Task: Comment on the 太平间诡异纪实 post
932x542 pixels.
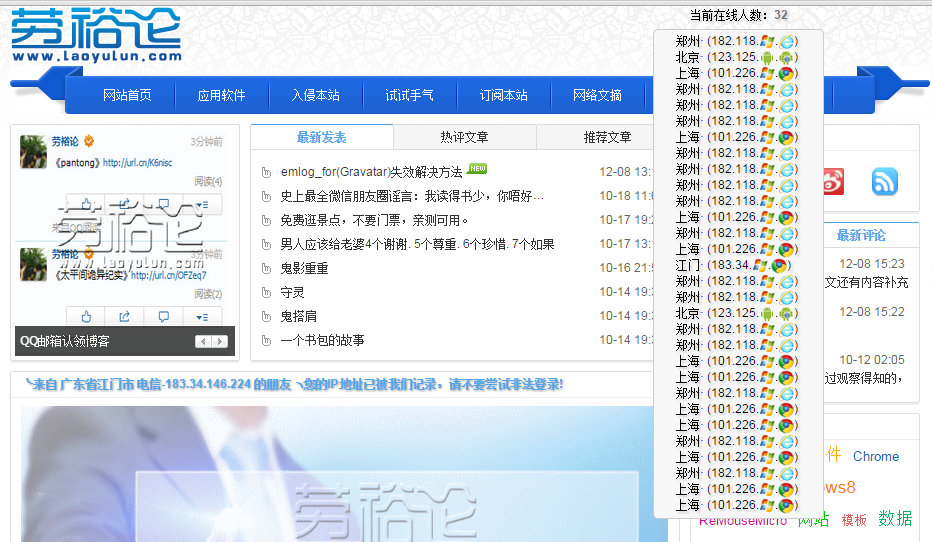Action: 163,316
